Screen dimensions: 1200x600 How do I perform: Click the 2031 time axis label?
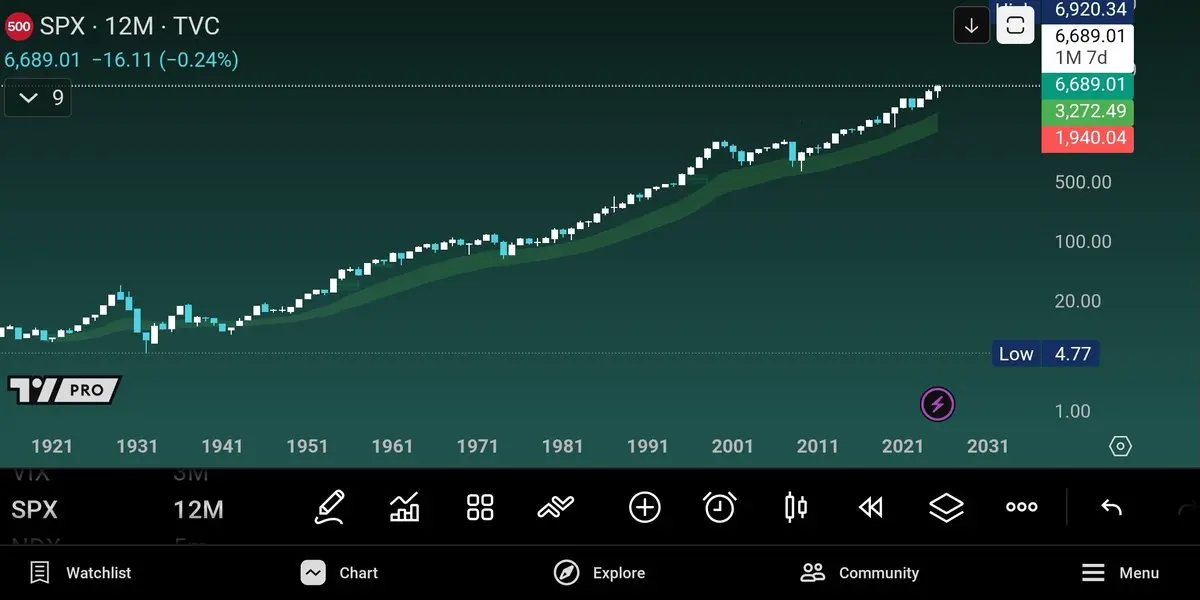coord(988,447)
